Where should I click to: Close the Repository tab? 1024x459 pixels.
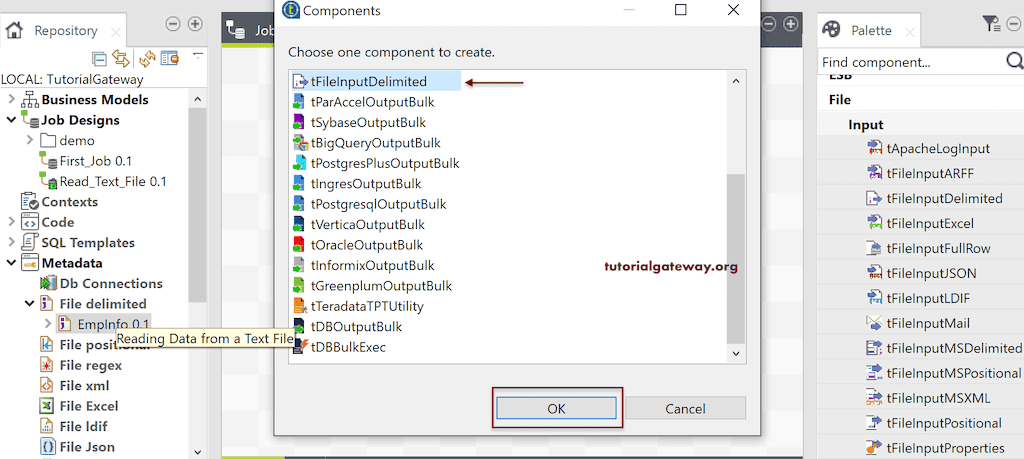tap(116, 31)
